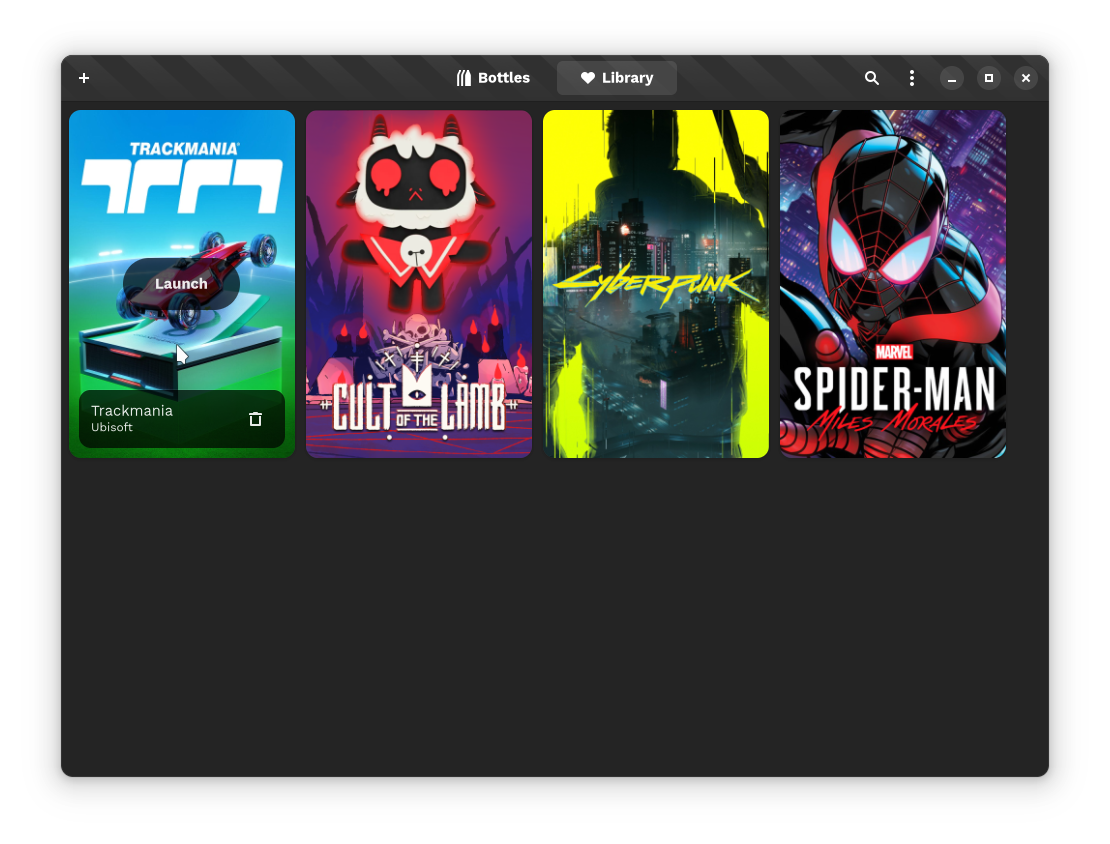Click the bottles icon beside the Bottles label

[x=463, y=78]
